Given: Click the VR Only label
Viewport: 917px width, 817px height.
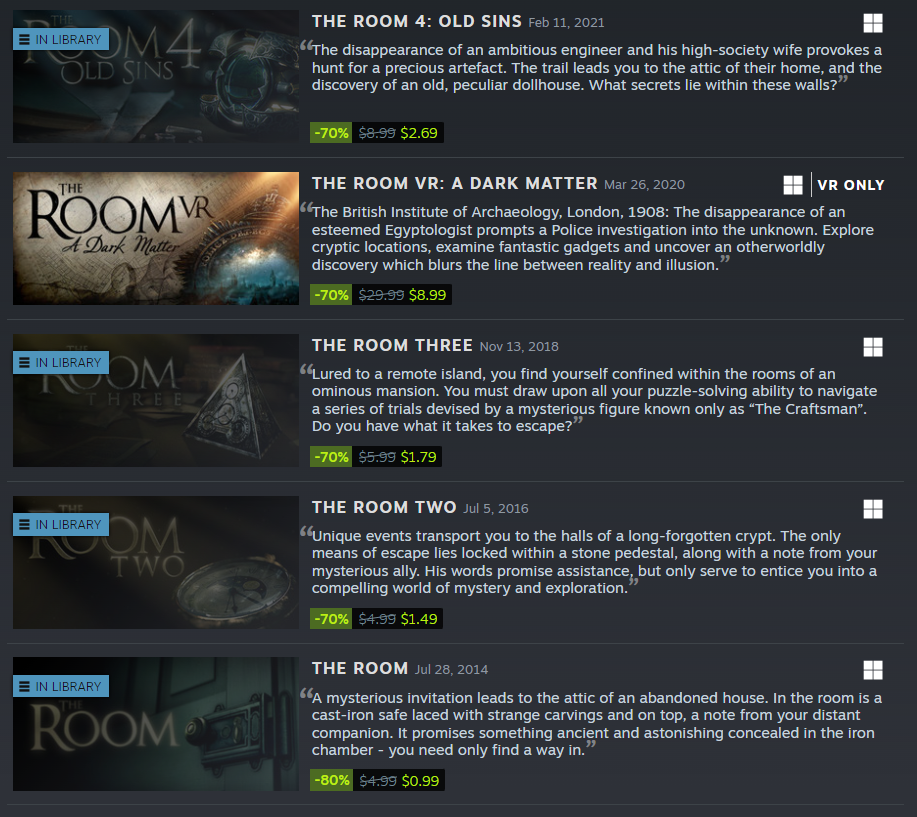Looking at the screenshot, I should click(850, 185).
